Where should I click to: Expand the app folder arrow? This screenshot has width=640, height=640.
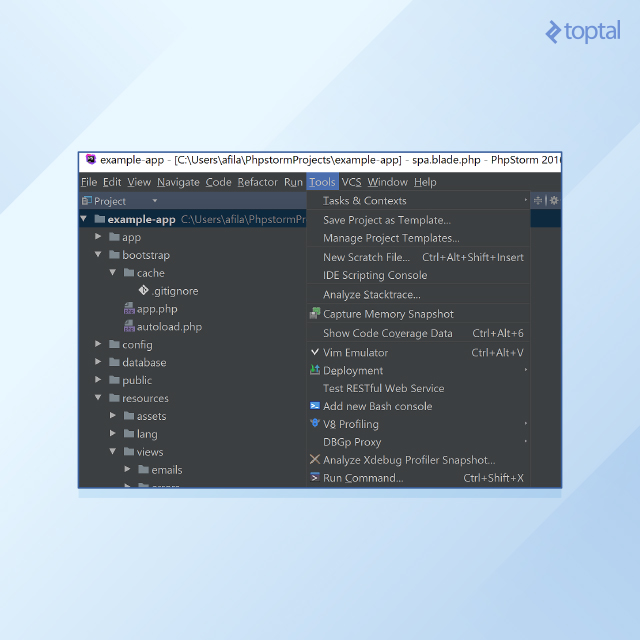pos(98,236)
